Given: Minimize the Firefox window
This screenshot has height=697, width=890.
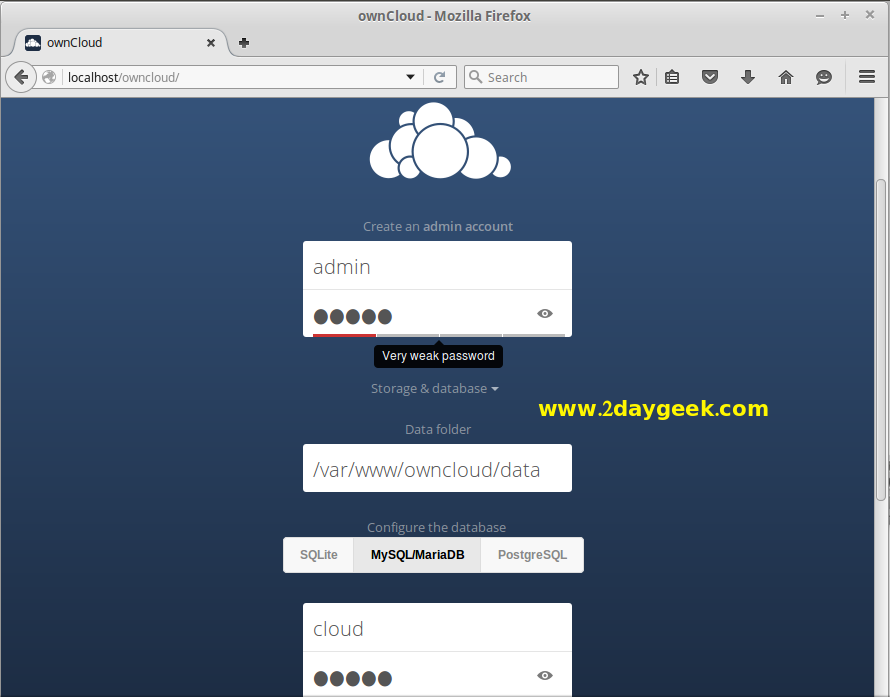Looking at the screenshot, I should 820,16.
